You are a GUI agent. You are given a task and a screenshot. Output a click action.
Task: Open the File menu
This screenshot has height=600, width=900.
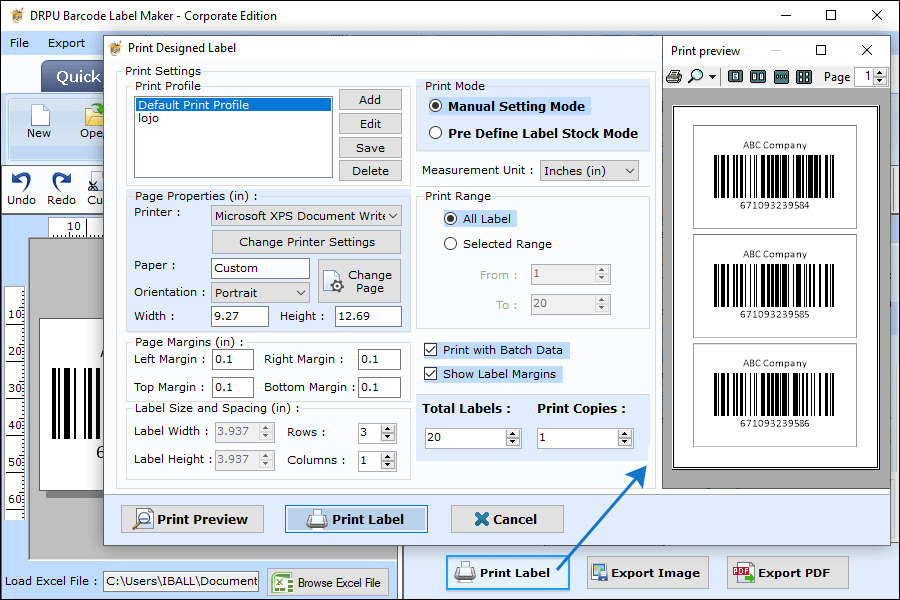coord(20,43)
